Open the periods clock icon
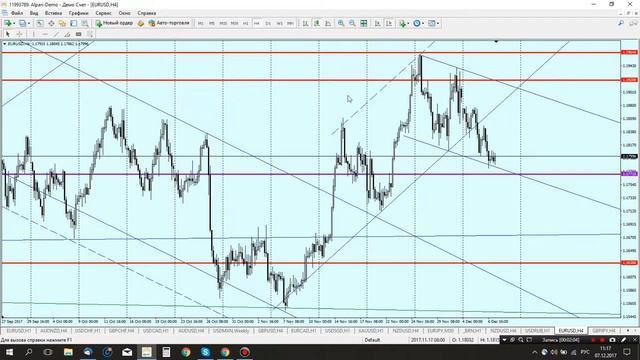 point(417,23)
